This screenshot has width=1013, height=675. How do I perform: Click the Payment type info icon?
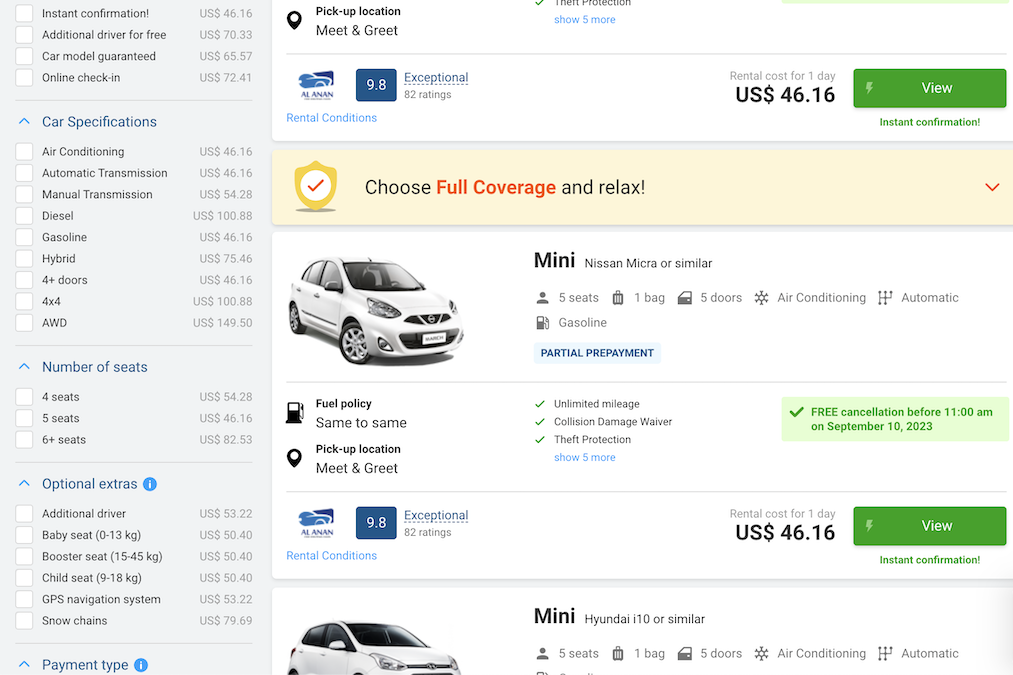(x=141, y=665)
